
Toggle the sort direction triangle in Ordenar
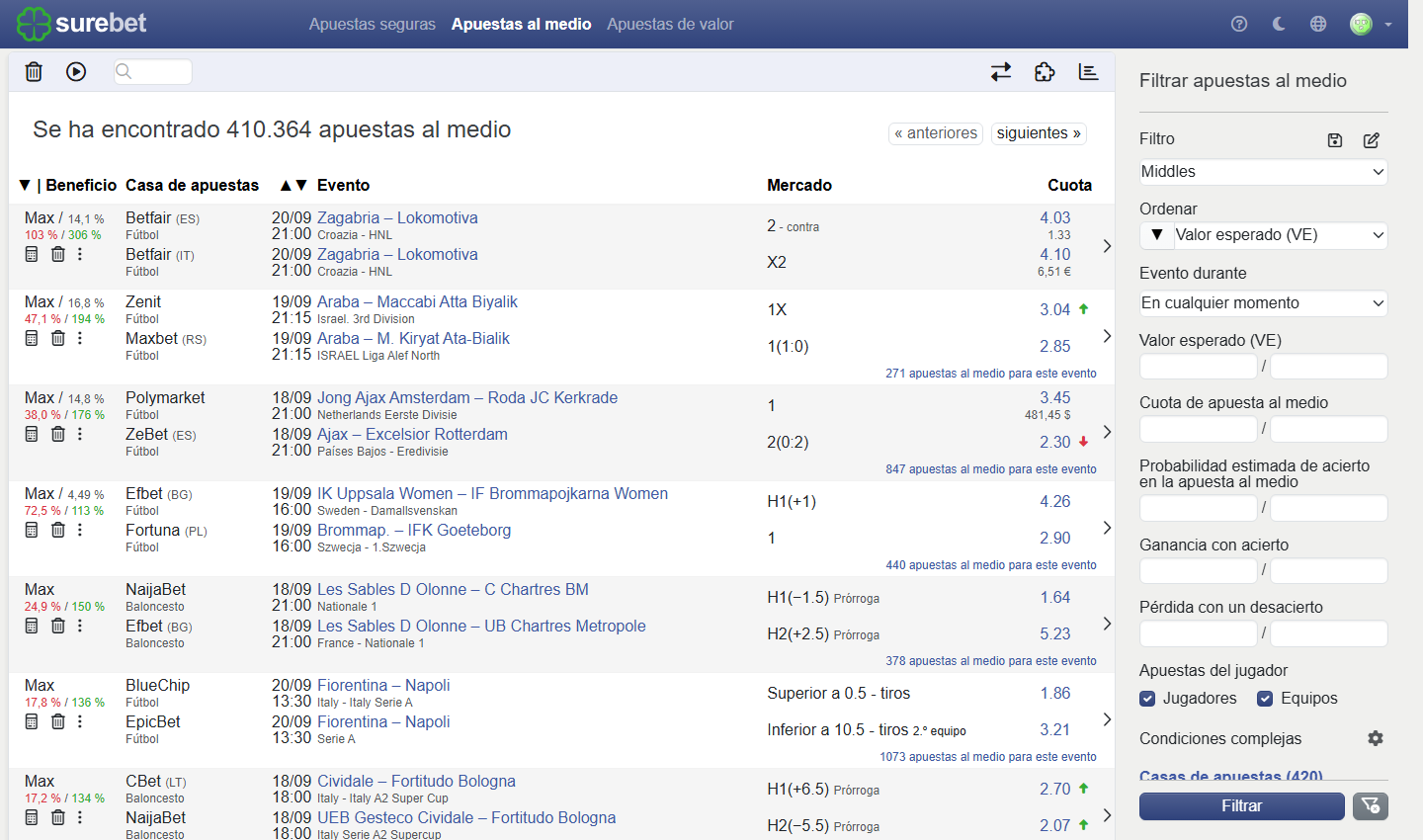pos(1156,235)
